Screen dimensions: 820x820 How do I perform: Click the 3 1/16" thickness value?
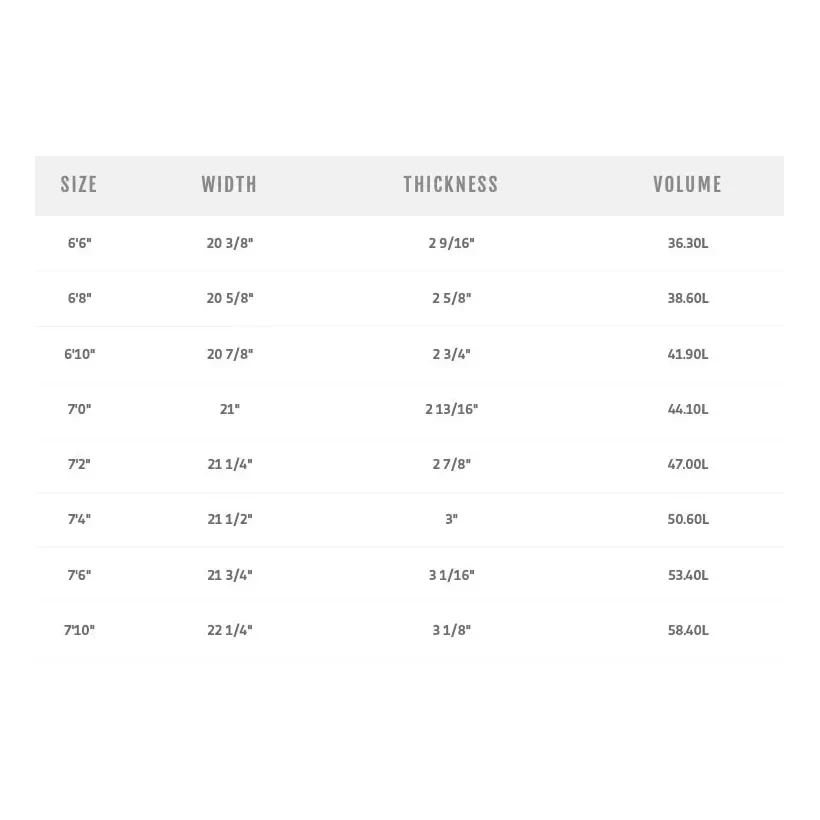point(452,575)
